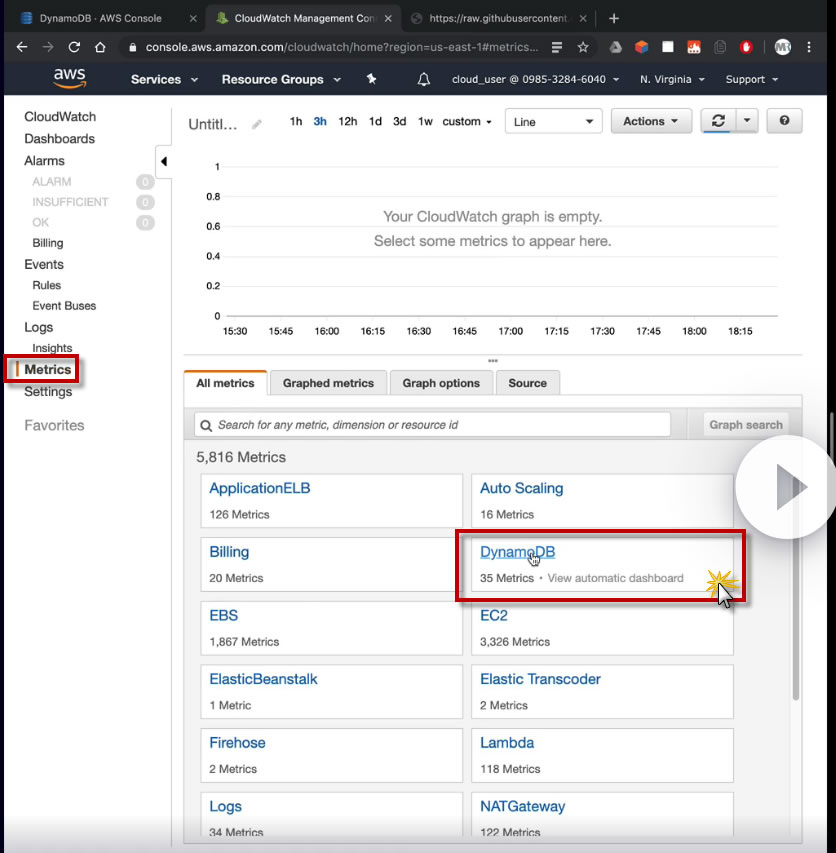Collapse the sidebar with the arrow handle
Viewport: 836px width, 853px height.
coord(164,162)
